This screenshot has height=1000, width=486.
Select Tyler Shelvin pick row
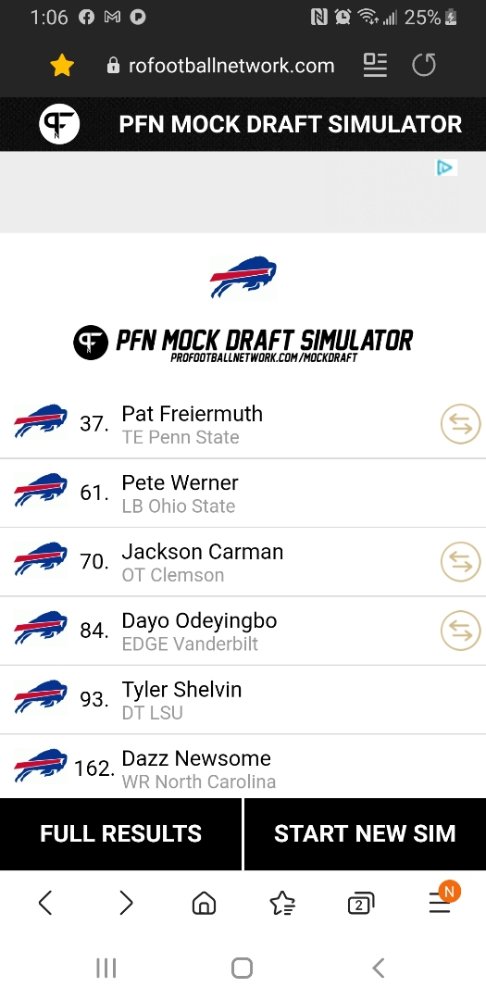[243, 700]
